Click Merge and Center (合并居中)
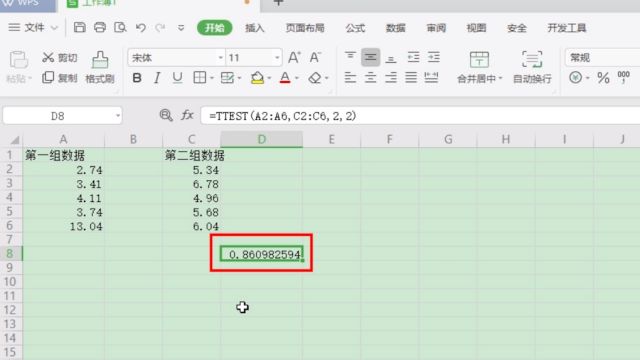Screen dimensions: 640x360 pos(479,67)
